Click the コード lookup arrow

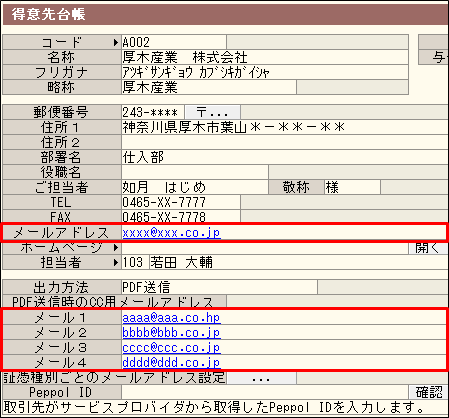pos(116,42)
